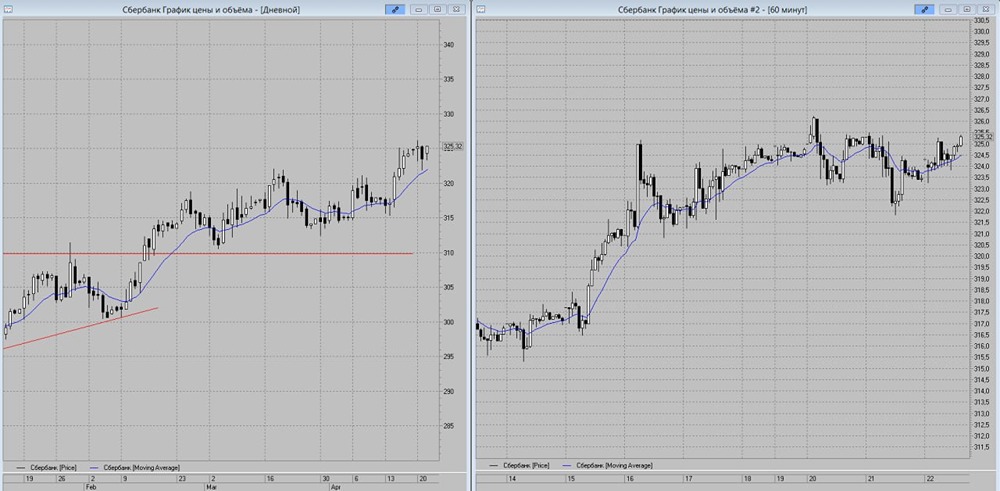Screen dimensions: 1000x491
Task: Click the 325.32 current price label on the daily chart axis
Action: (453, 147)
